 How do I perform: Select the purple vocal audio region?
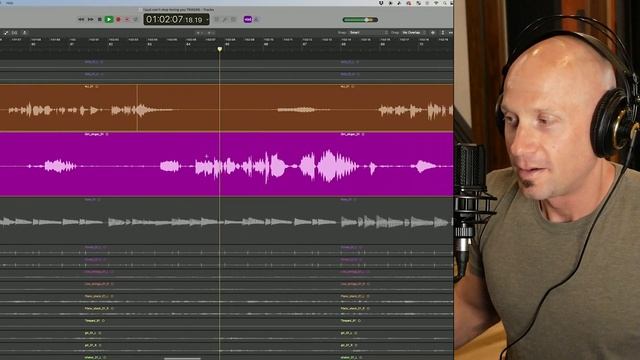point(227,164)
